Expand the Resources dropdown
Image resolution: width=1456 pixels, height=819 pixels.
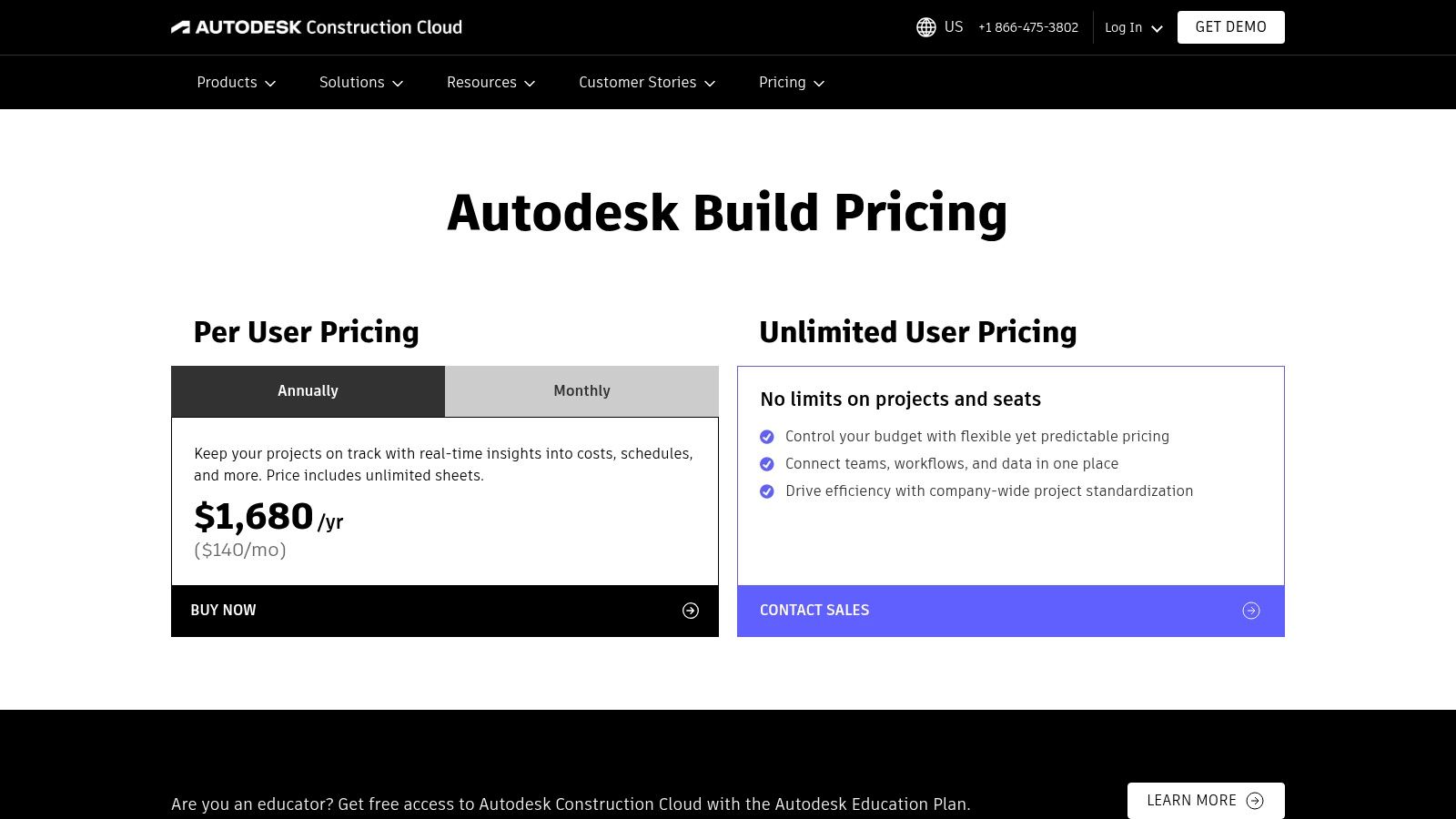(490, 82)
